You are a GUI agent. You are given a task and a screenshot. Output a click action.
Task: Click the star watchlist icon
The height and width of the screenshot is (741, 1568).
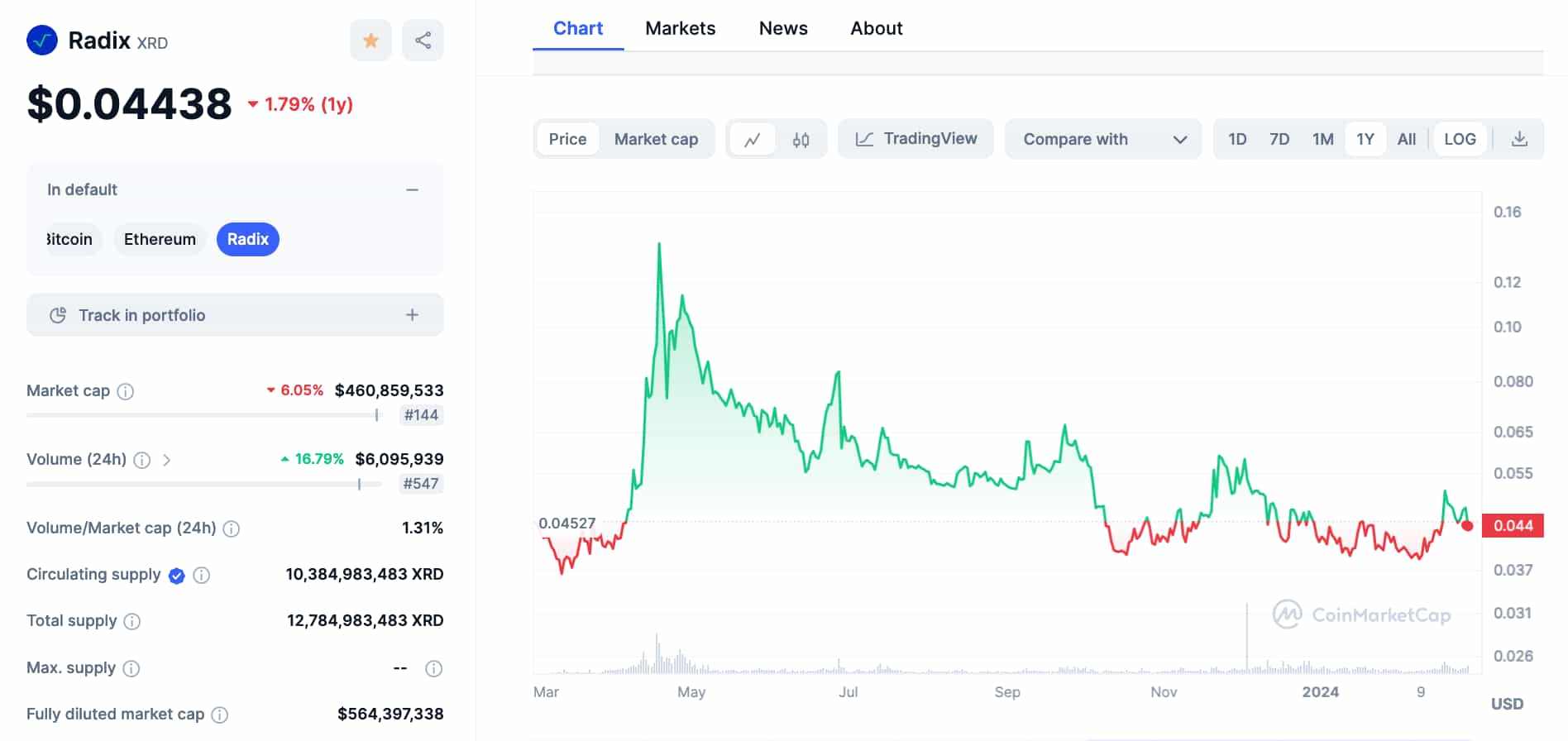370,41
